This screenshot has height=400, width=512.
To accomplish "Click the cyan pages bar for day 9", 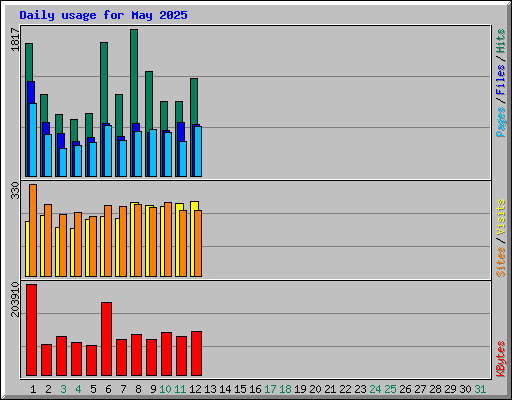I will point(153,153).
